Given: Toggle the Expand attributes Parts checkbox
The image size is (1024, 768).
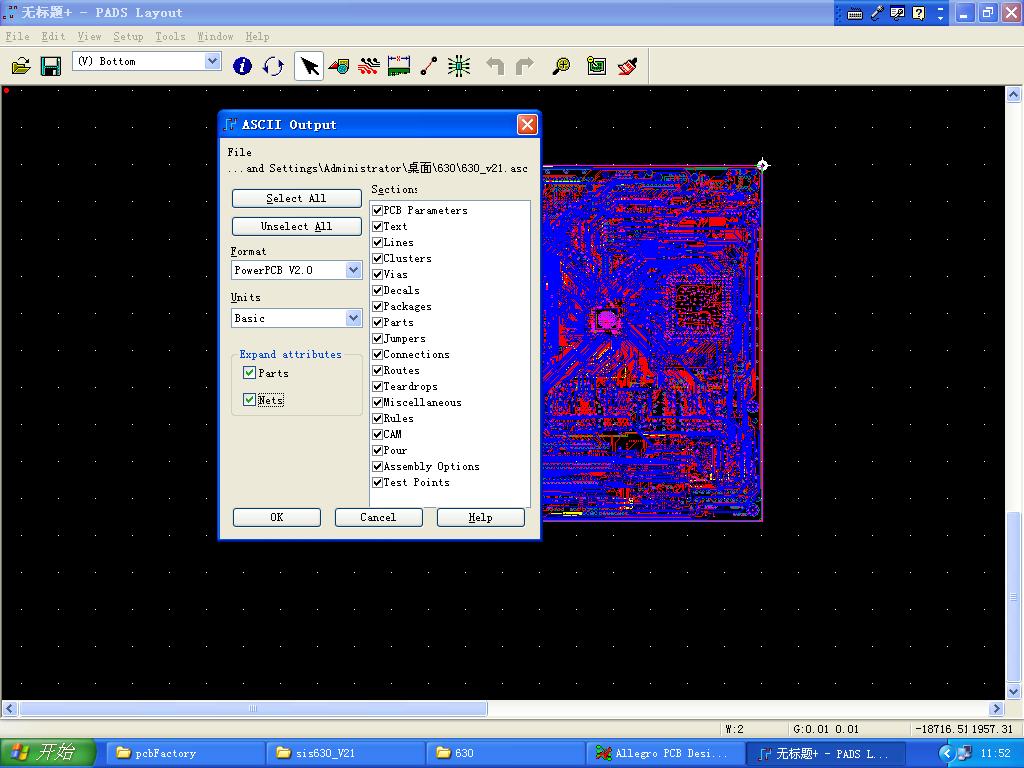Looking at the screenshot, I should pyautogui.click(x=250, y=373).
